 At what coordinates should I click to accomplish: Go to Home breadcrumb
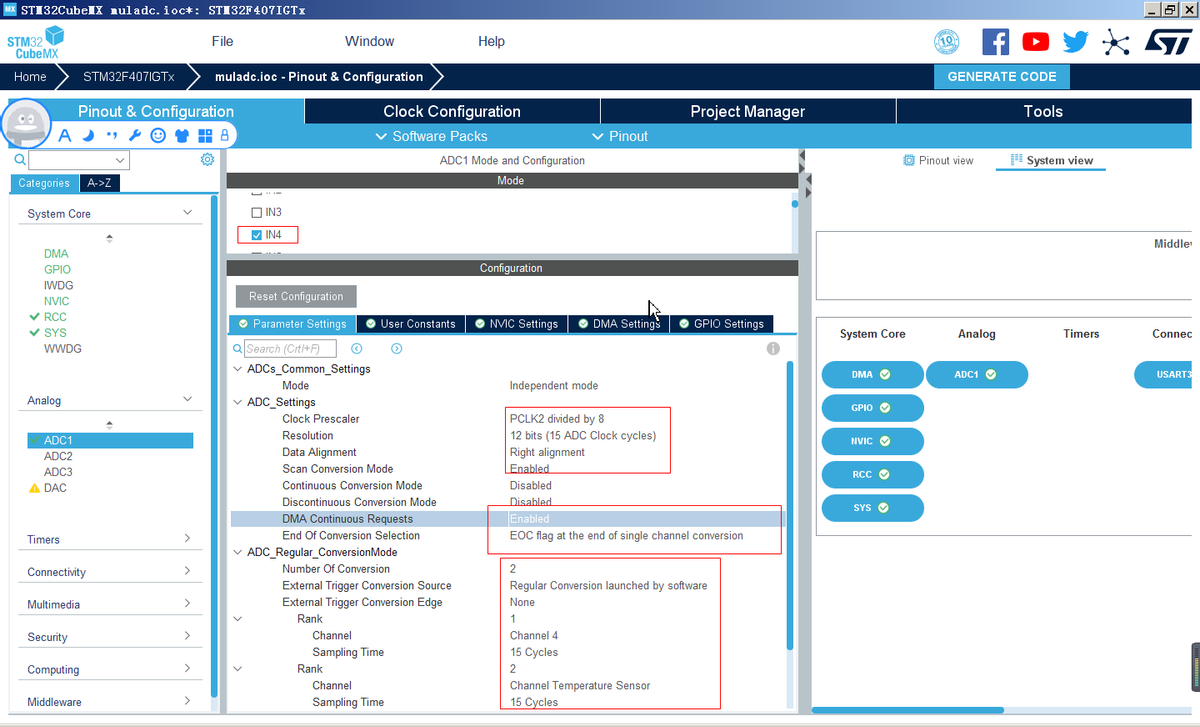point(30,76)
